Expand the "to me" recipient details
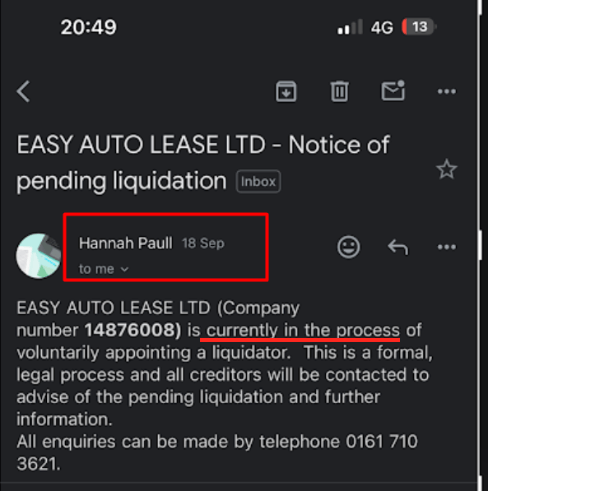The image size is (600, 500). point(104,269)
